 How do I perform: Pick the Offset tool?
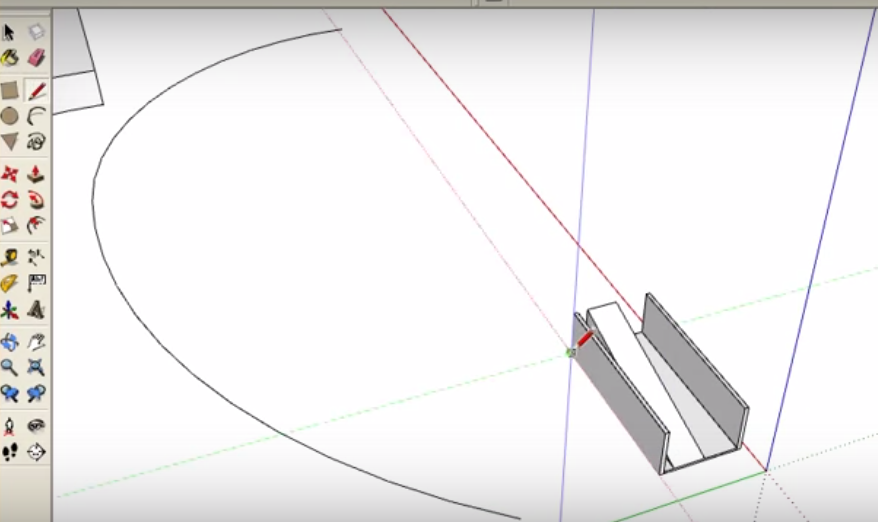click(36, 226)
